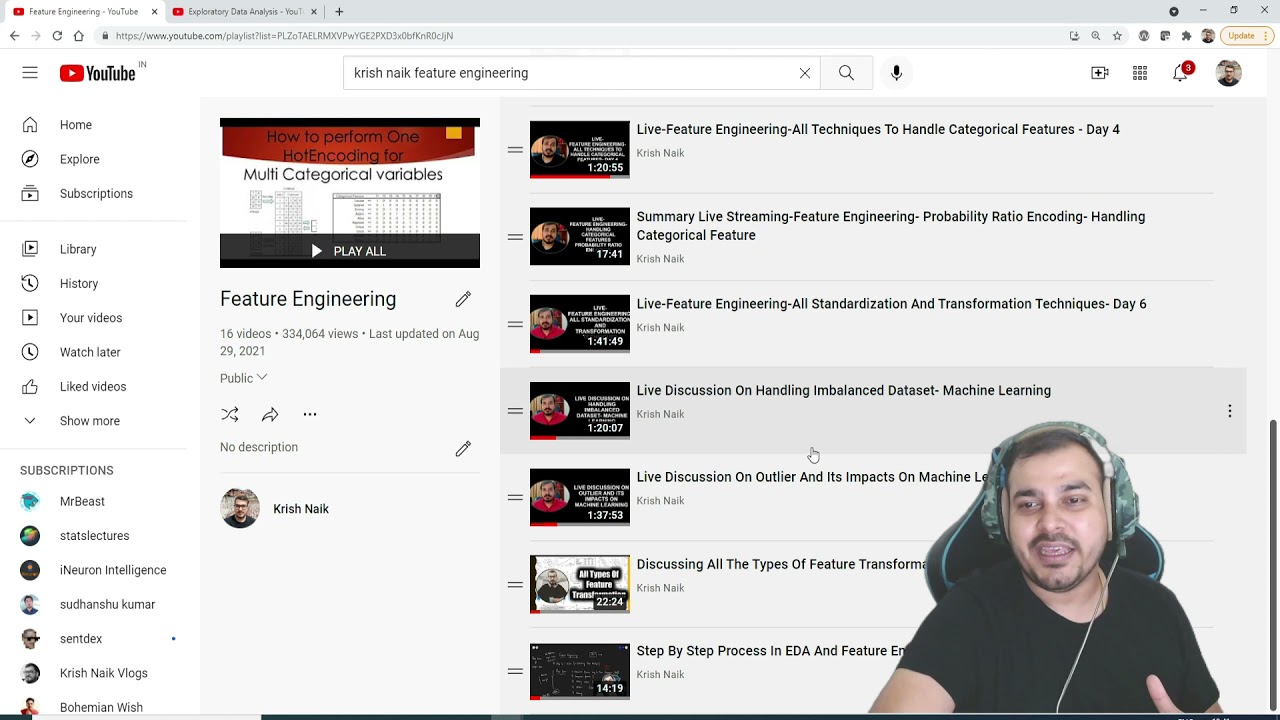Go back with the browser back arrow
Viewport: 1280px width, 720px height.
14,35
